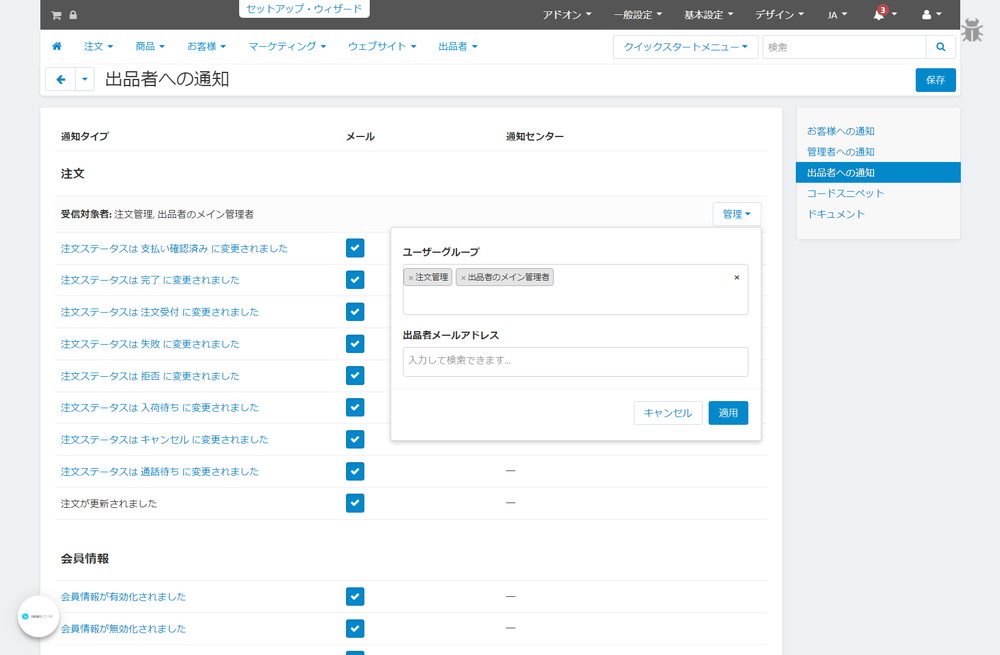Uncheck mail for 失敗 status

click(355, 344)
